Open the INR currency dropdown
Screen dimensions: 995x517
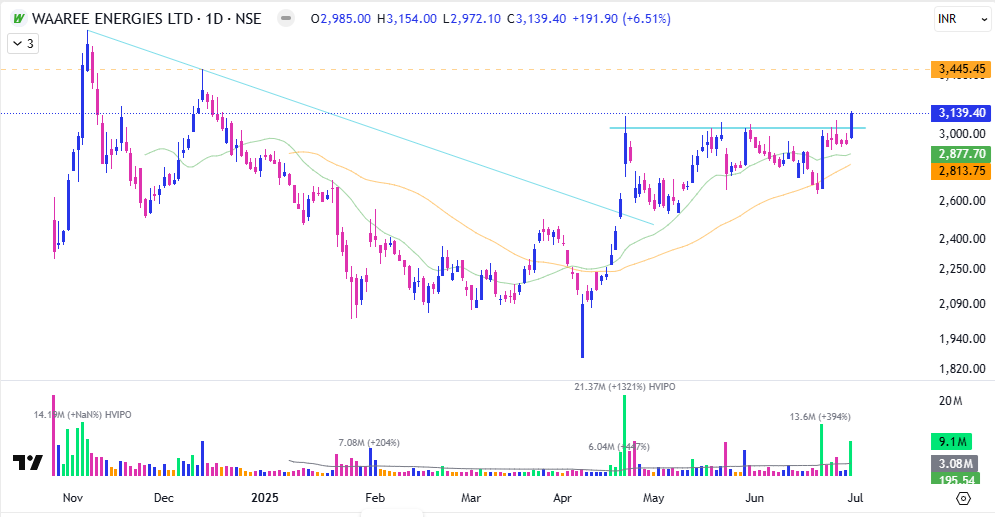pyautogui.click(x=962, y=19)
